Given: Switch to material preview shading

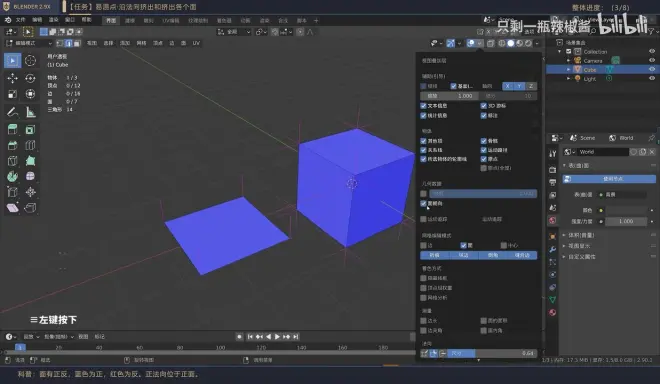Looking at the screenshot, I should coord(519,43).
